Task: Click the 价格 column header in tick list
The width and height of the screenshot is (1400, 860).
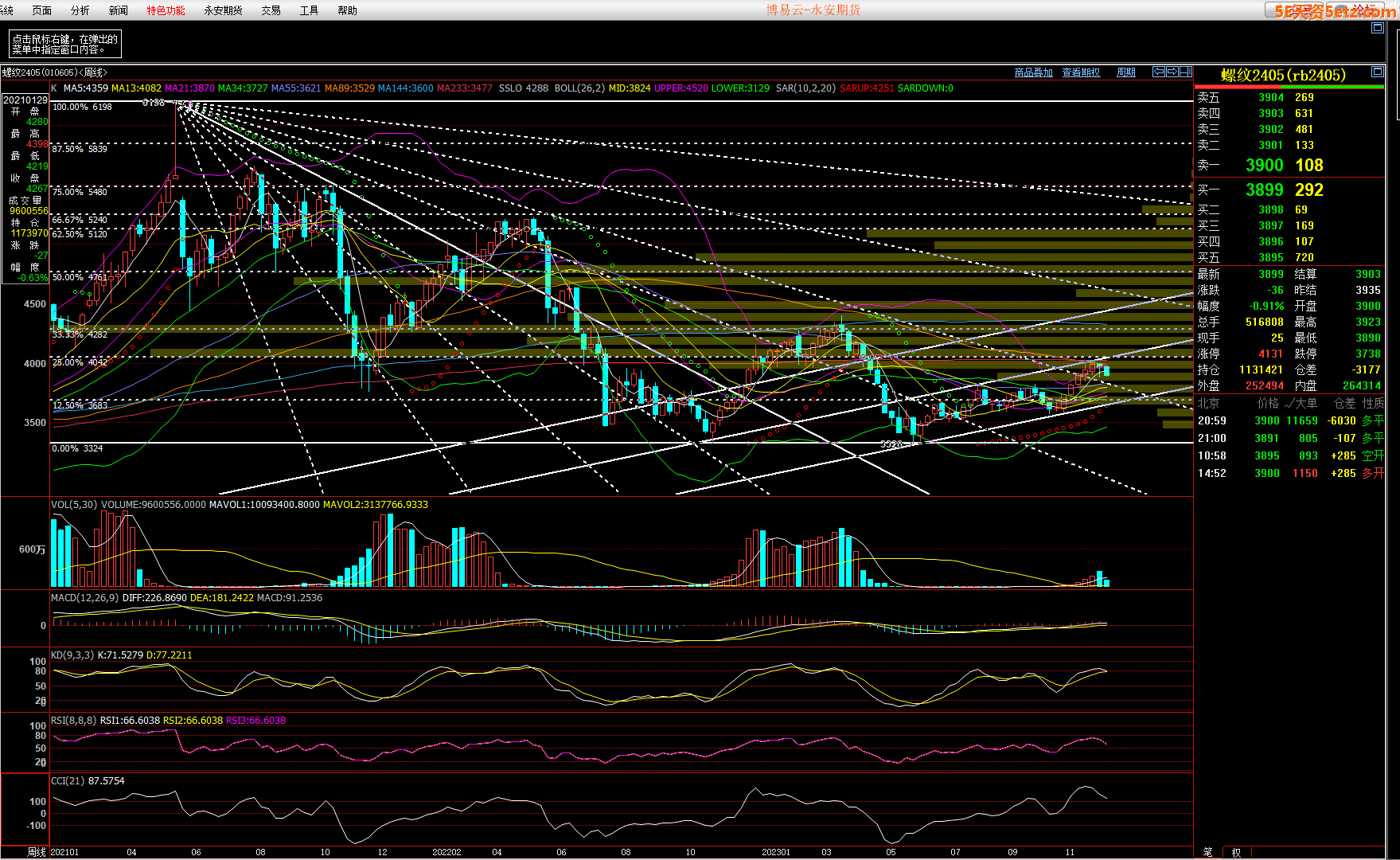Action: point(1268,403)
